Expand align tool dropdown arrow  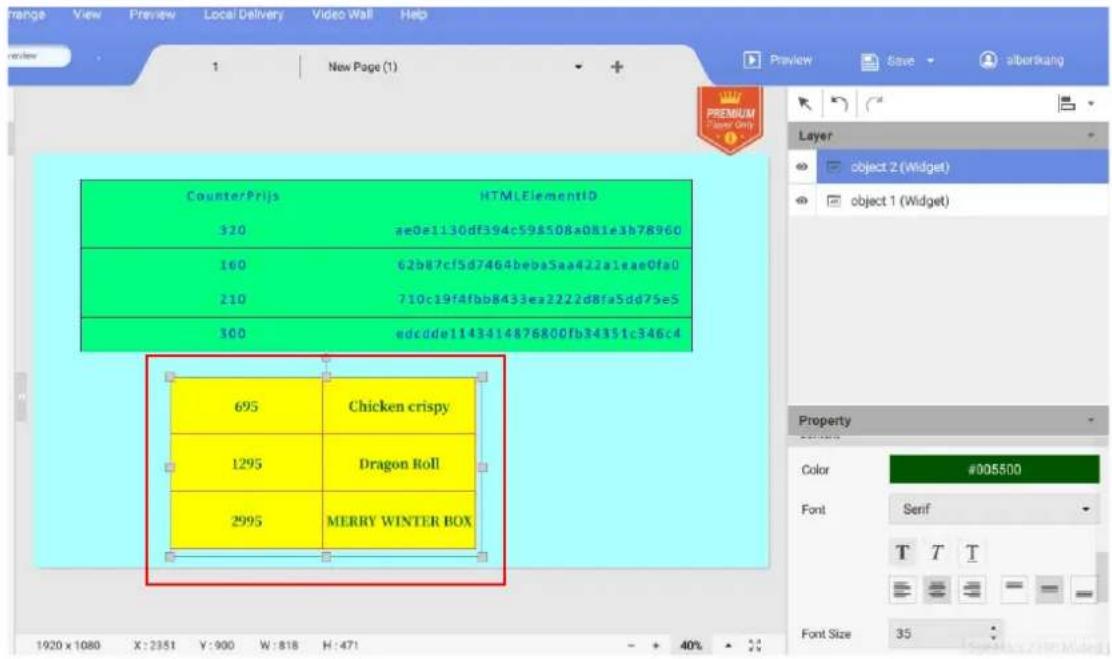tap(1091, 104)
